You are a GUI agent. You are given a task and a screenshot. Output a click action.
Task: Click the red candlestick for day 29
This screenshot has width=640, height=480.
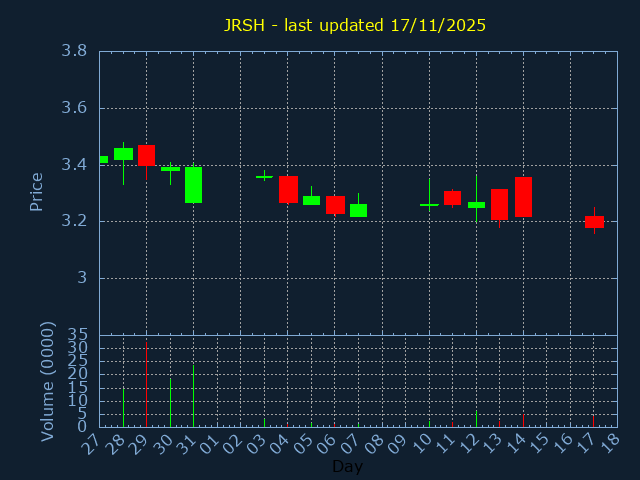[146, 155]
